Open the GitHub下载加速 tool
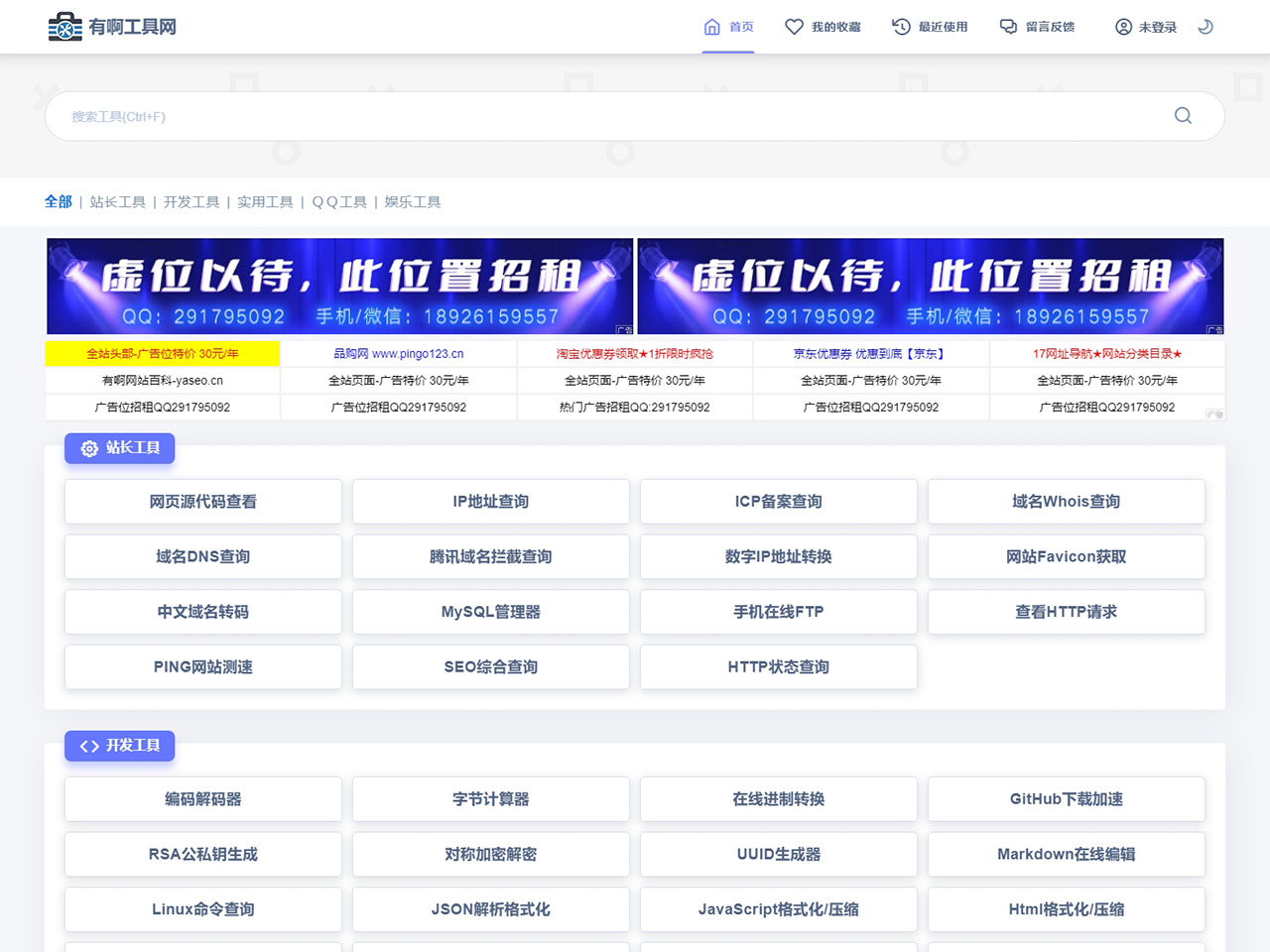Image resolution: width=1270 pixels, height=952 pixels. tap(1067, 799)
